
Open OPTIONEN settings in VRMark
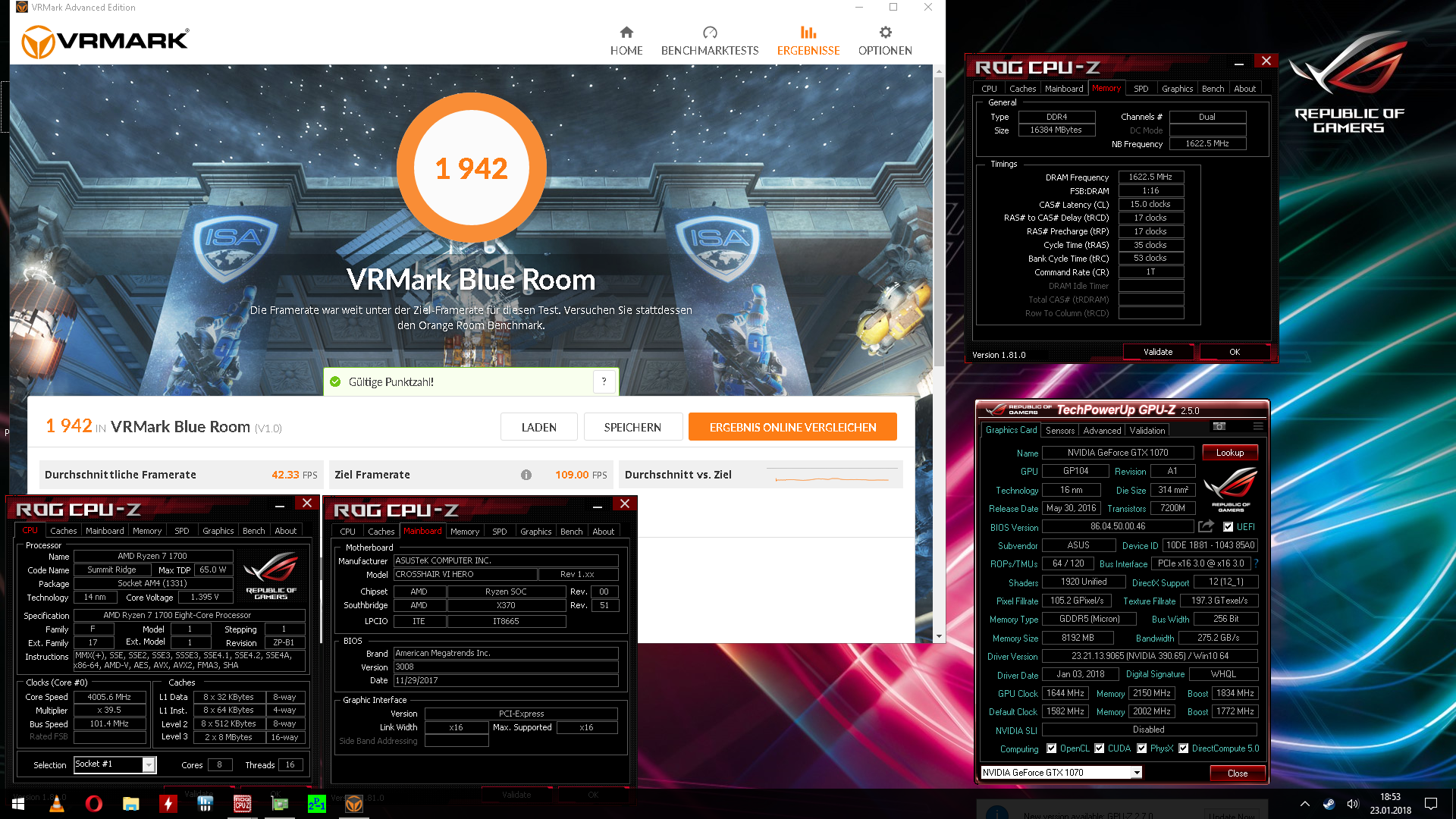click(x=885, y=41)
